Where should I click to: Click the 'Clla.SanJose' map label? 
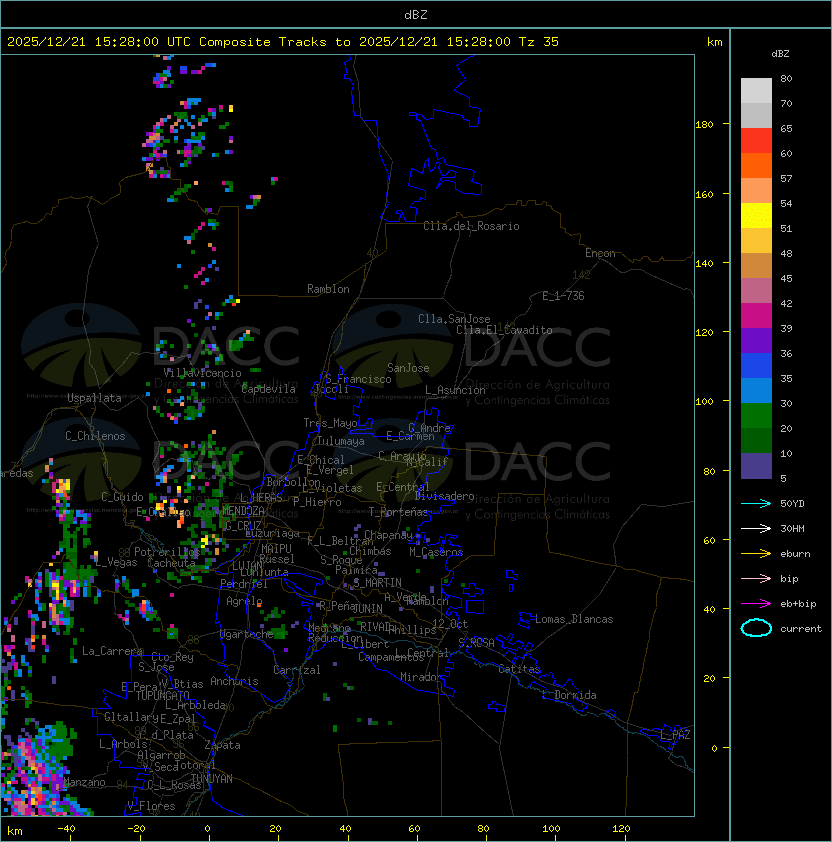(x=454, y=319)
